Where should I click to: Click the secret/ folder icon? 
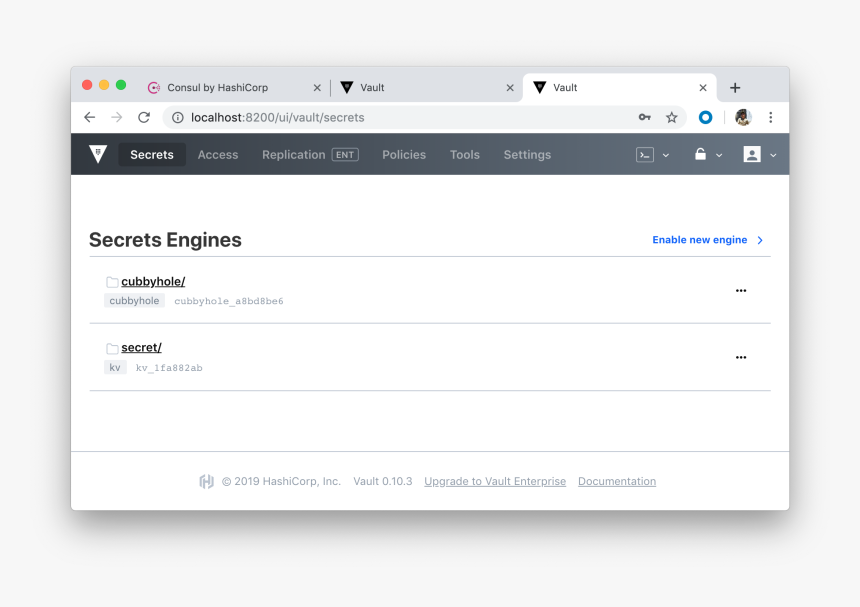[x=112, y=348]
